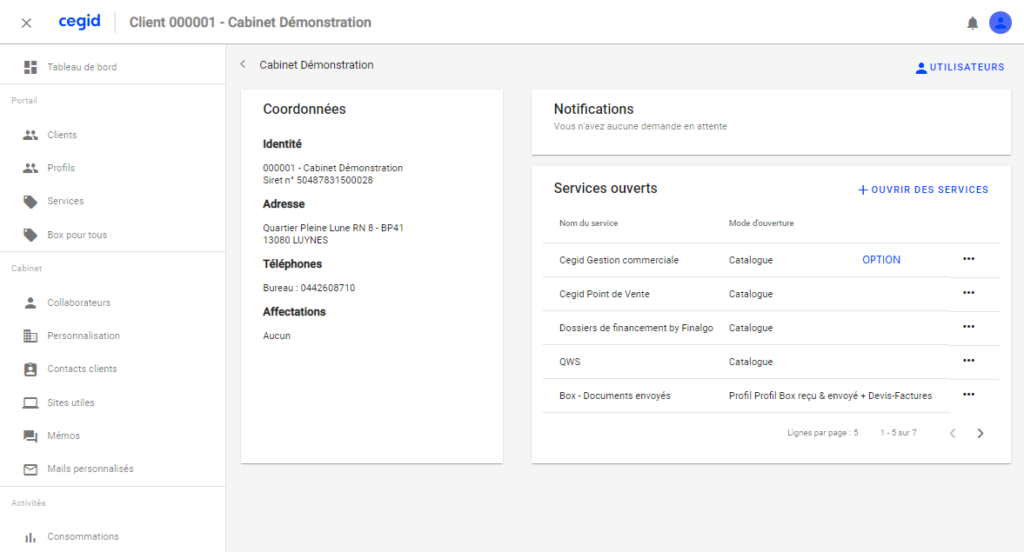The height and width of the screenshot is (552, 1024).
Task: Open options menu for Box - Documents envoyés
Action: coord(968,395)
